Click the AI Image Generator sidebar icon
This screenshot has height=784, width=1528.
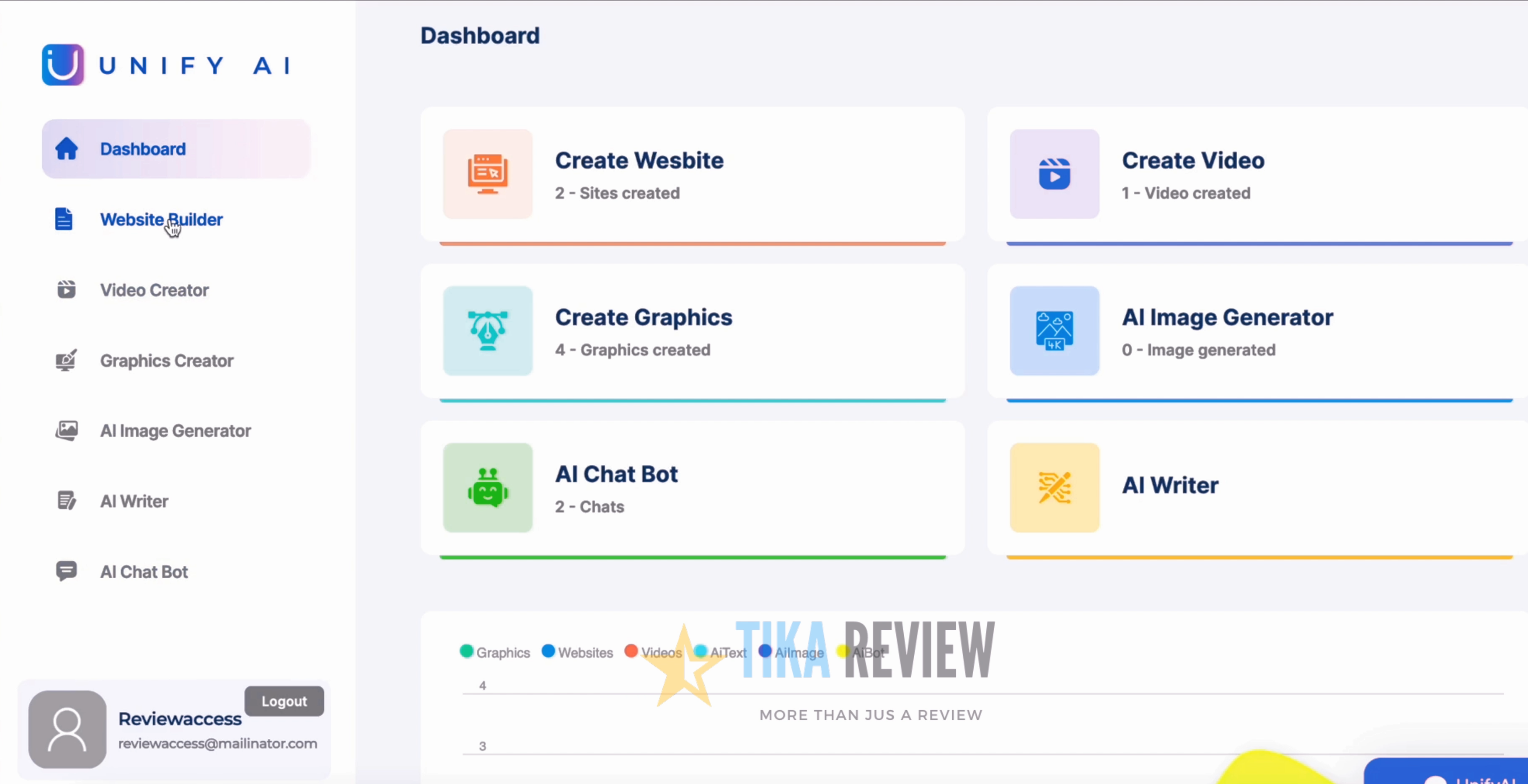coord(65,430)
